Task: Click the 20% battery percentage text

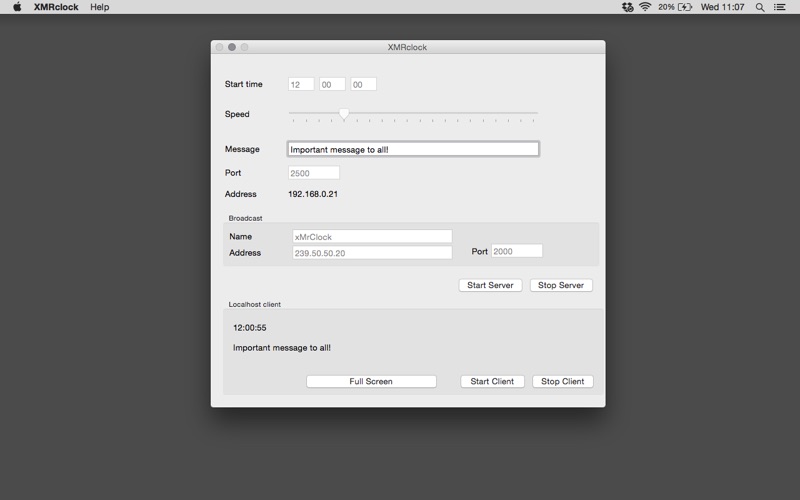Action: [666, 7]
